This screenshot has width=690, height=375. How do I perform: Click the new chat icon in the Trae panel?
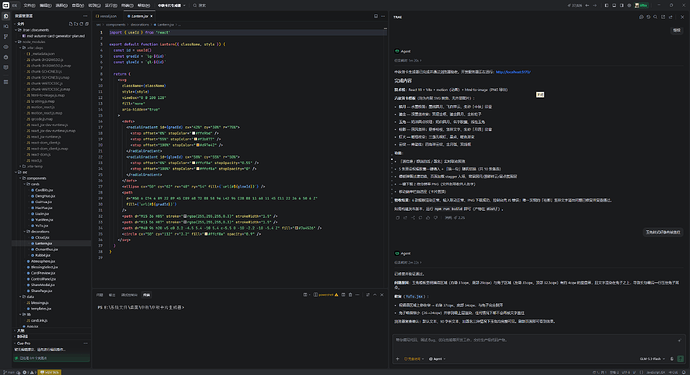(641, 17)
